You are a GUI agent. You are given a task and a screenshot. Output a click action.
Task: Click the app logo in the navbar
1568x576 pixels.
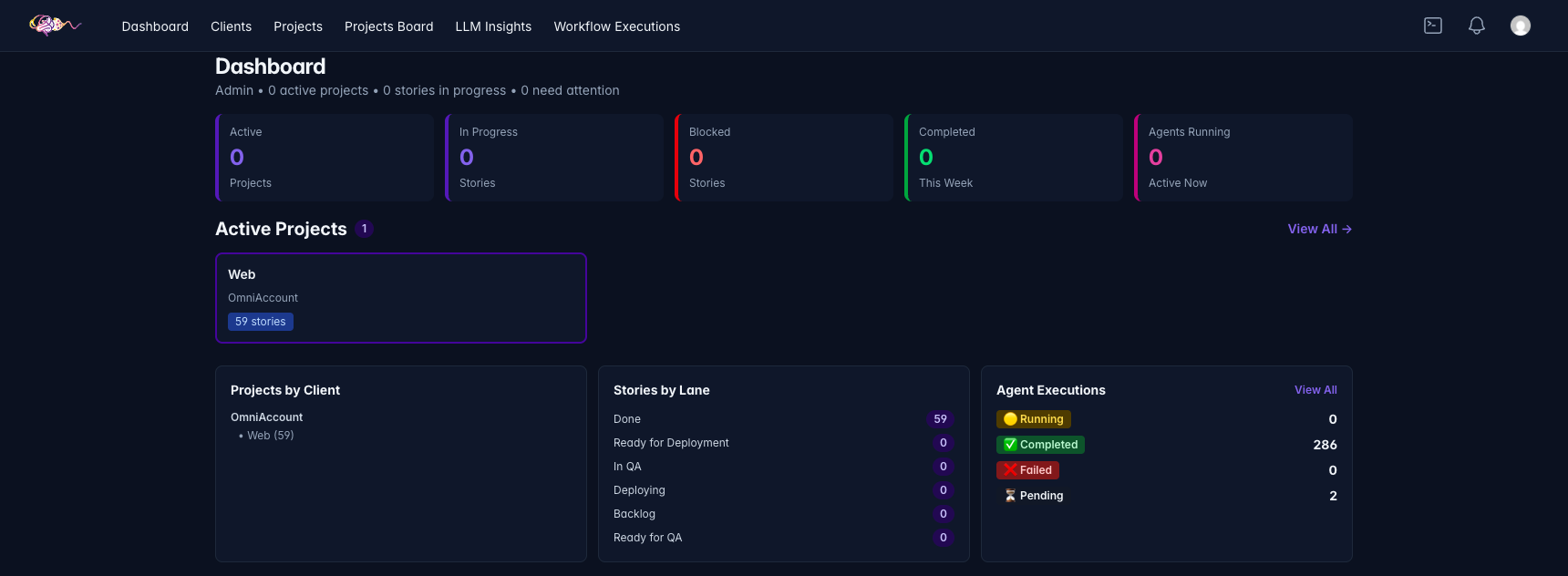55,26
